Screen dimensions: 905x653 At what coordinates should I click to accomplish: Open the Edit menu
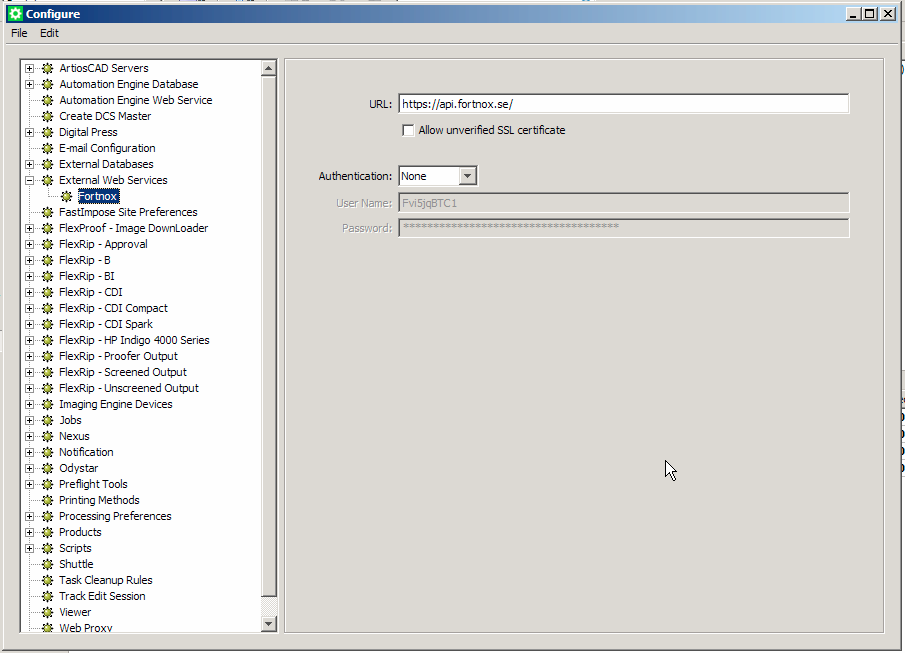49,33
